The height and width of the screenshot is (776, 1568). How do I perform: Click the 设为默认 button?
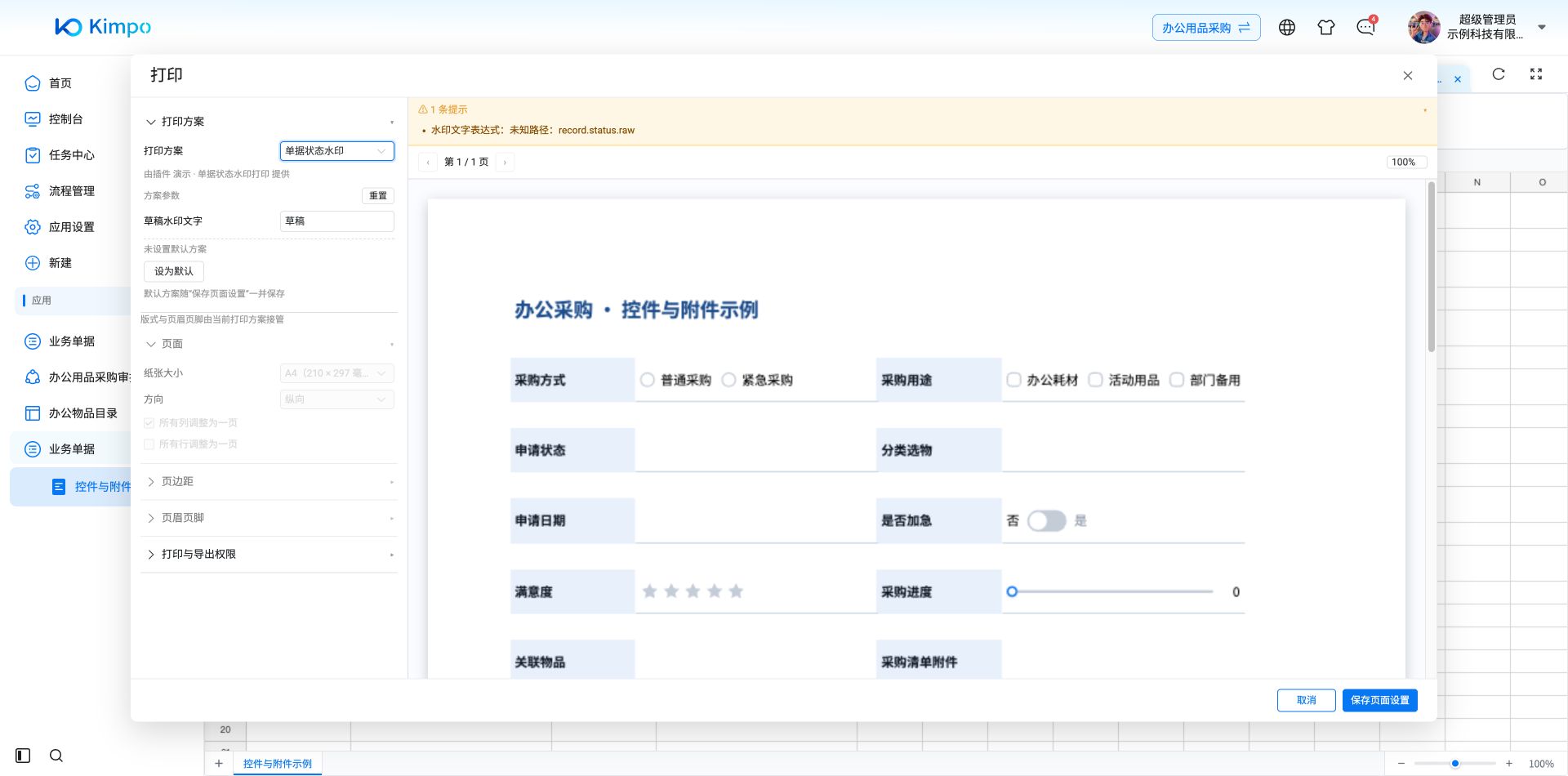174,271
